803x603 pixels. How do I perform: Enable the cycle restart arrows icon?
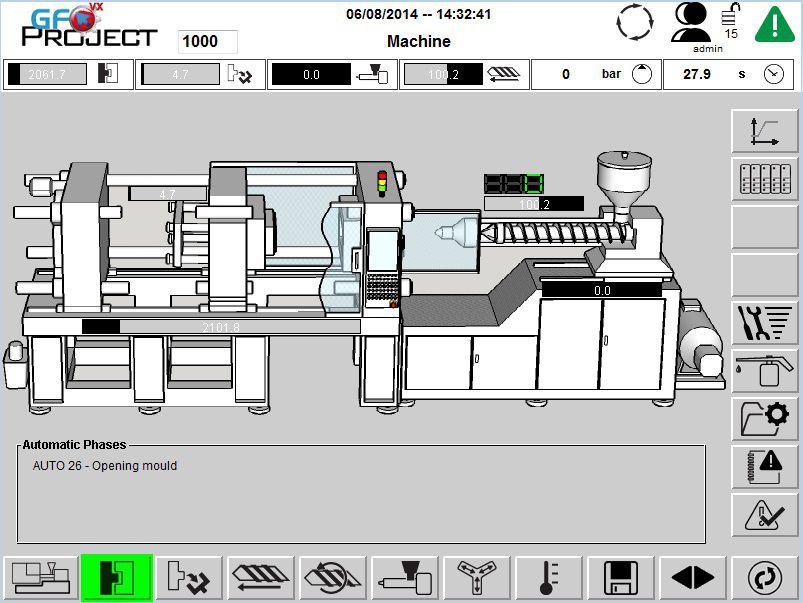click(x=765, y=577)
